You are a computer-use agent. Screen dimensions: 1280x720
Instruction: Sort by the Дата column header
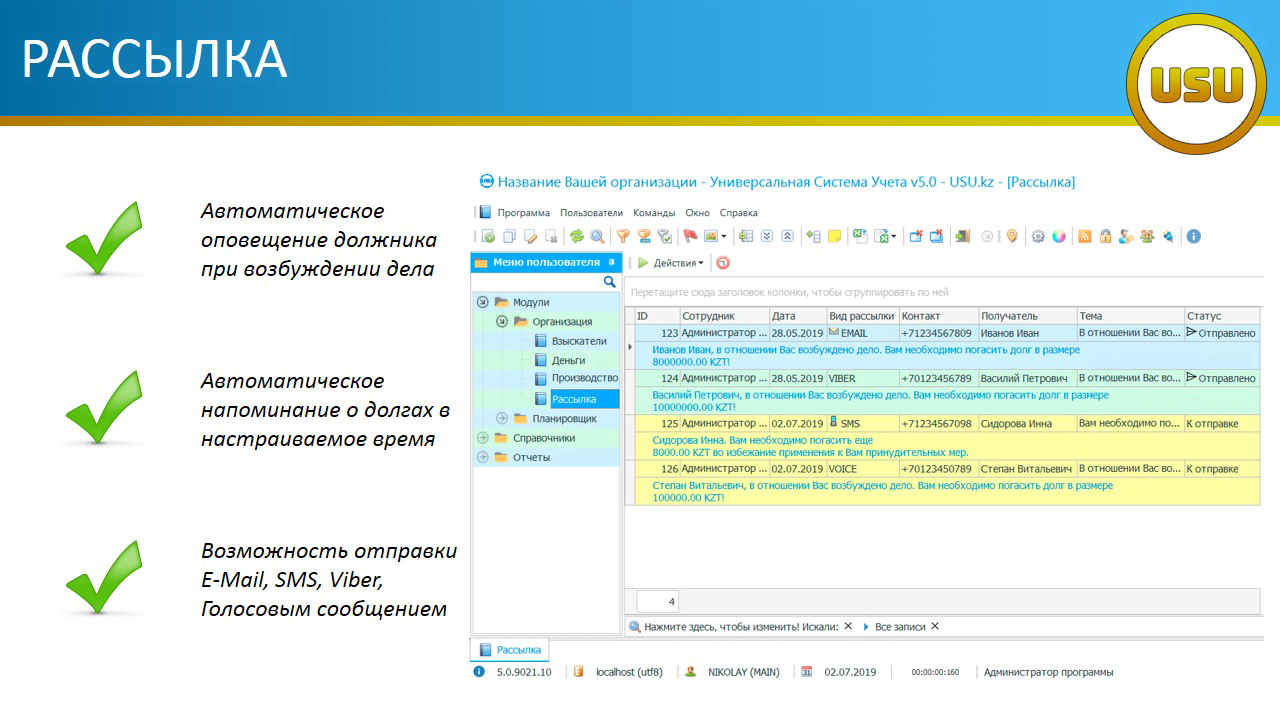pyautogui.click(x=797, y=316)
